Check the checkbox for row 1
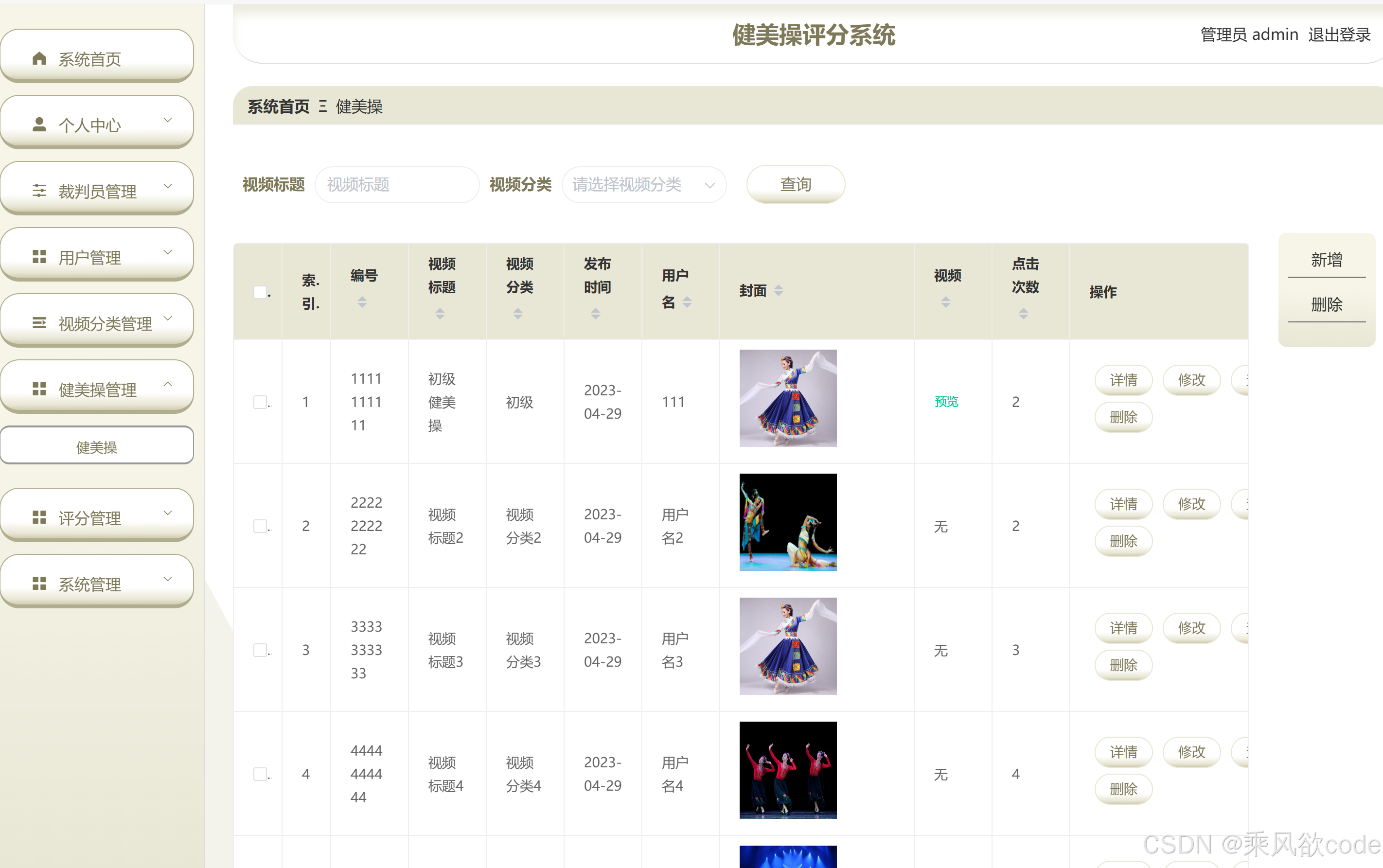Screen dimensions: 1383x868 point(260,402)
